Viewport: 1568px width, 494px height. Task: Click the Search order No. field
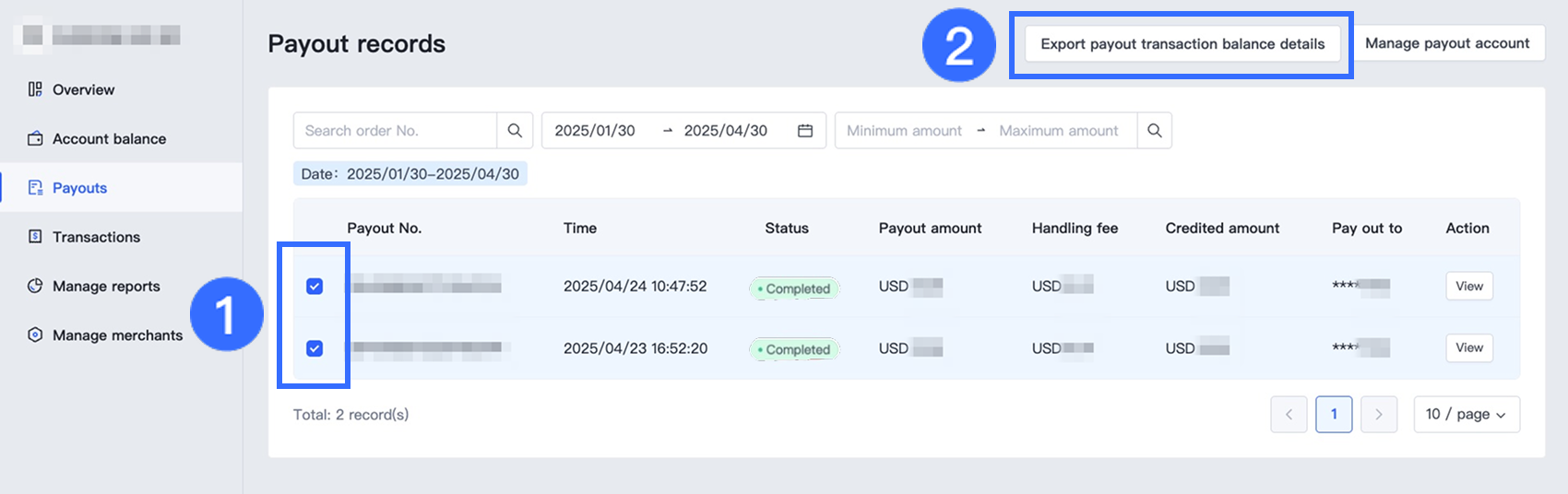tap(395, 131)
